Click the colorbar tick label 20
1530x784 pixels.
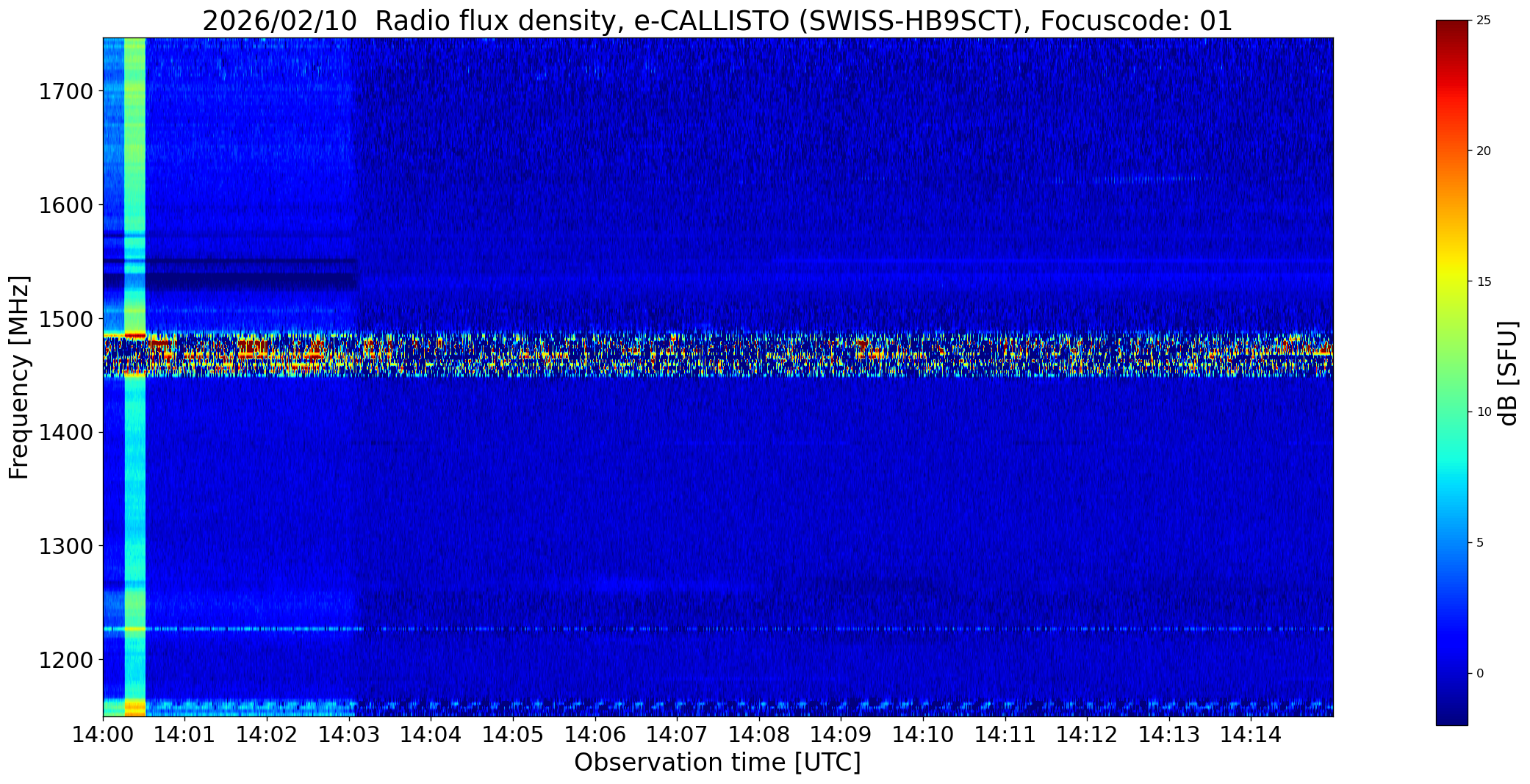click(1484, 151)
